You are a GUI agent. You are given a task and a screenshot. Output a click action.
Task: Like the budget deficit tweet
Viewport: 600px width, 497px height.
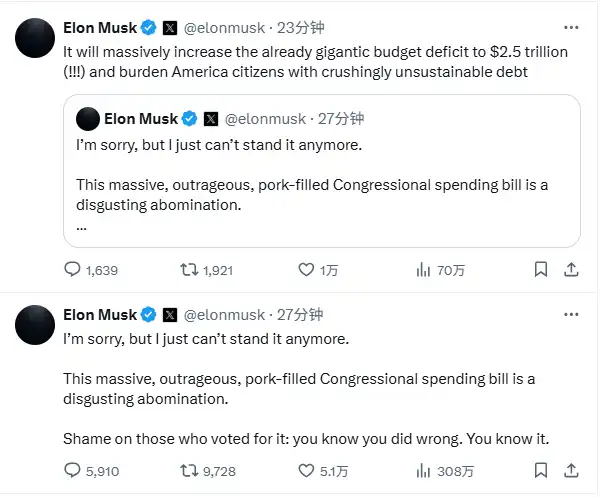point(307,270)
